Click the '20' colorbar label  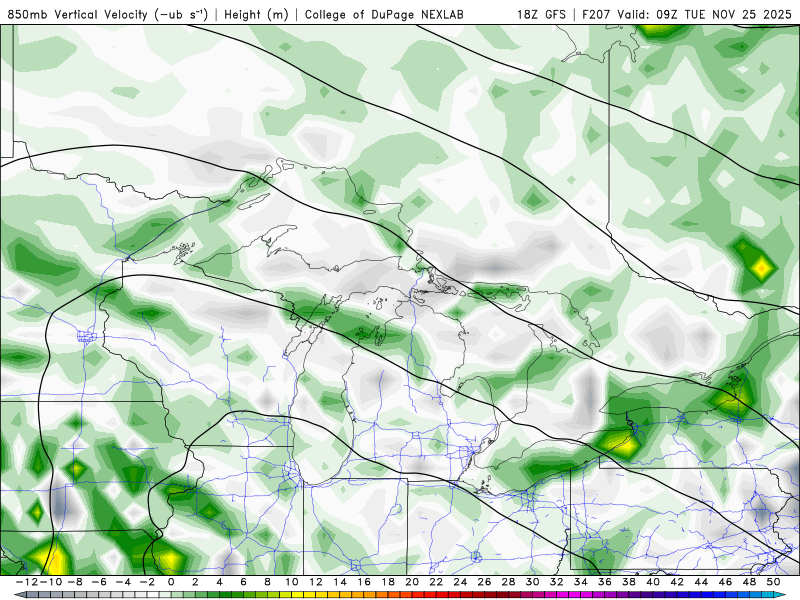point(412,582)
